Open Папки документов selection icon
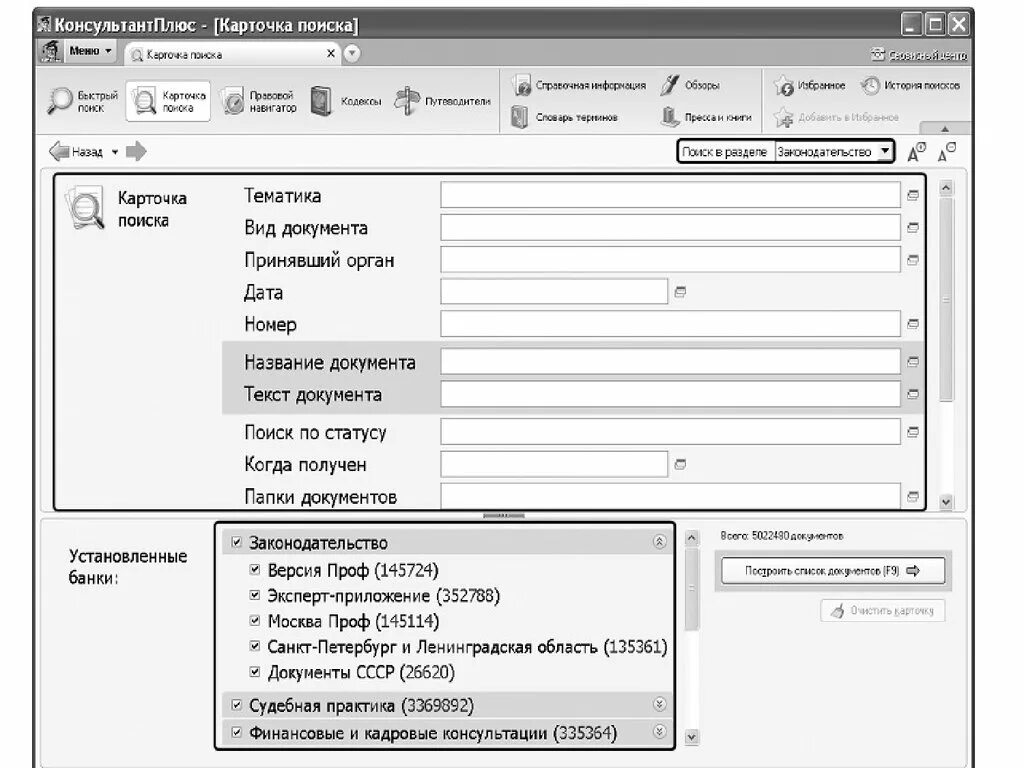 (x=913, y=496)
